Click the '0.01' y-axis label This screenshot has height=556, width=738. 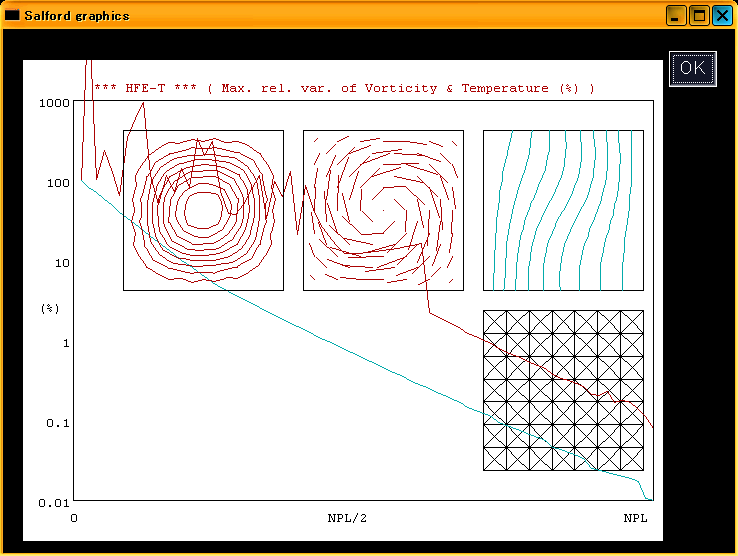[x=54, y=503]
